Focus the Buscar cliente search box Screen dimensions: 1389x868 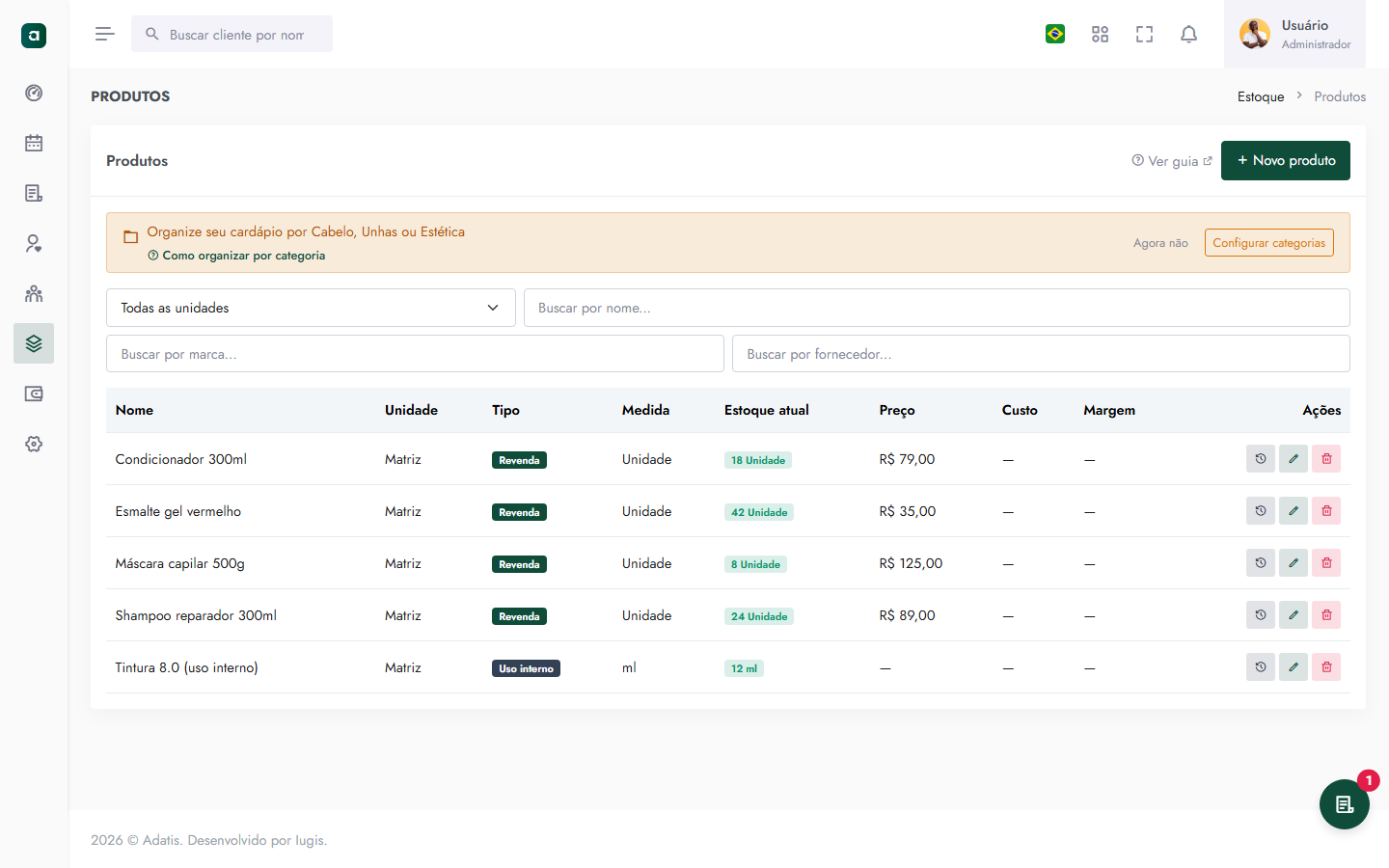232,35
